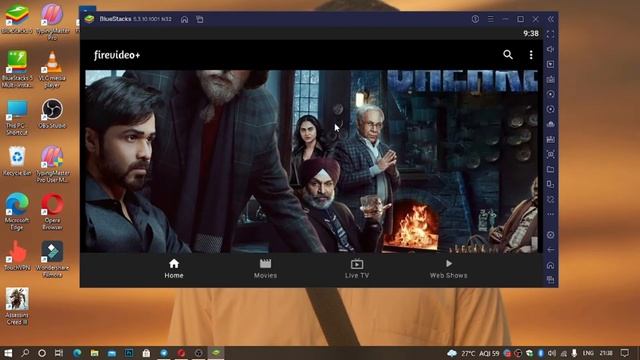Click the volume icon in BlueStacks sidebar
The image size is (640, 360).
[550, 49]
